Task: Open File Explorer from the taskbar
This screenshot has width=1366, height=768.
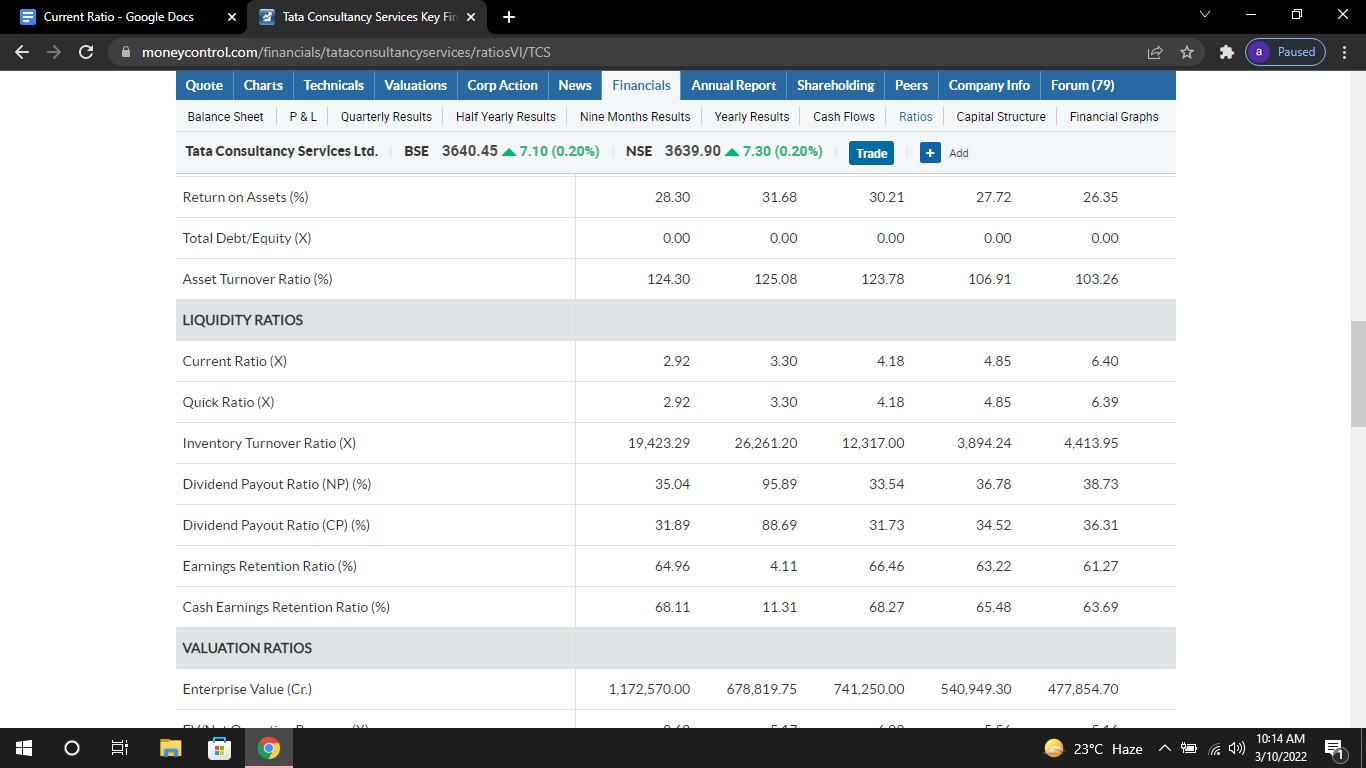Action: pos(170,748)
